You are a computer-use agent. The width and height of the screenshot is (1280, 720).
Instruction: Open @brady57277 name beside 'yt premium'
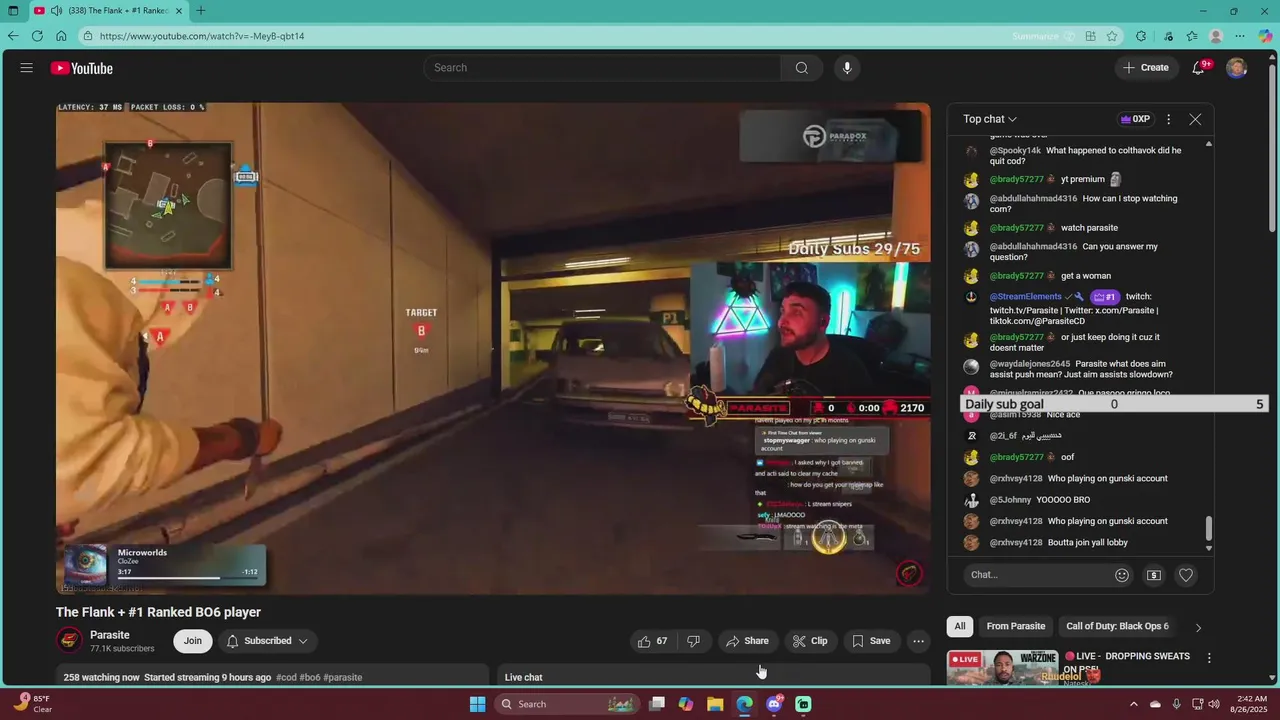click(x=1017, y=180)
